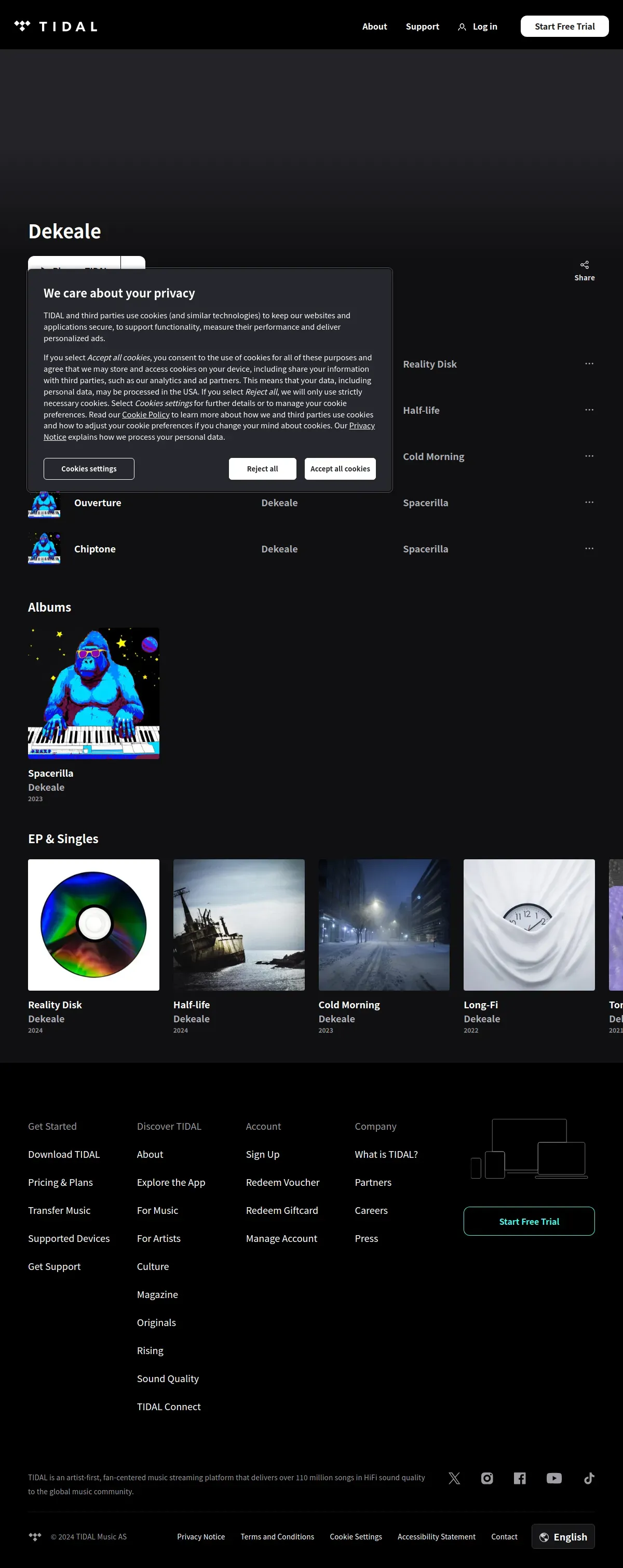The width and height of the screenshot is (623, 1568).
Task: Open Cookie Settings footer link
Action: (356, 1536)
